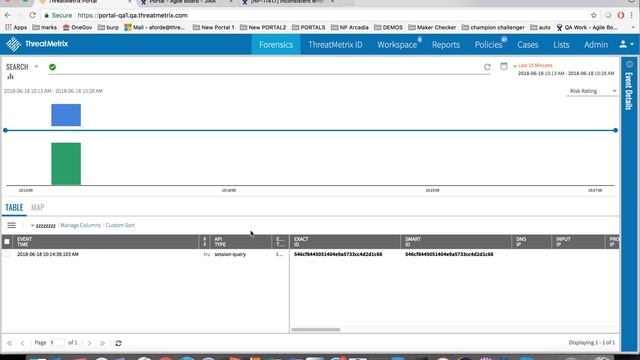Expand the SEARCH dropdown arrow

click(x=36, y=67)
